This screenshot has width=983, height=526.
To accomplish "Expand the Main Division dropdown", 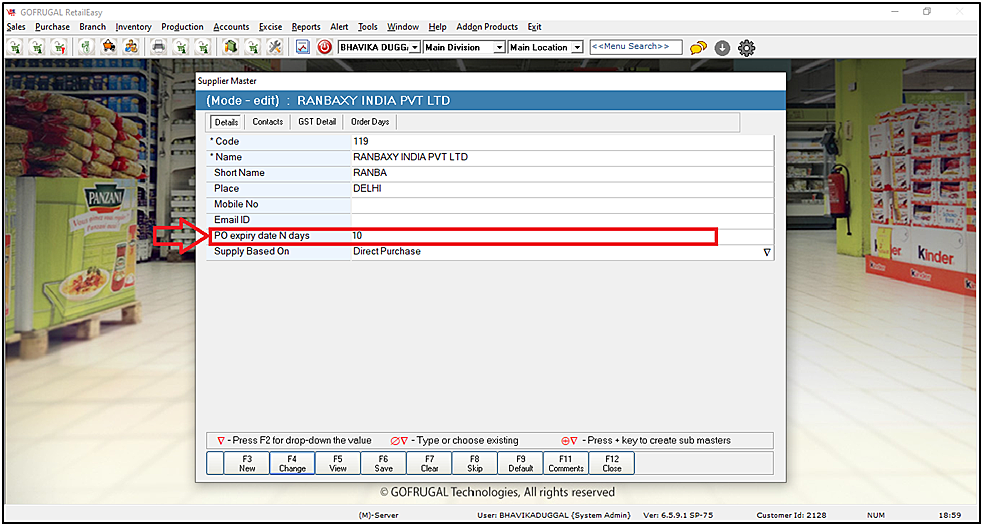I will pyautogui.click(x=499, y=47).
